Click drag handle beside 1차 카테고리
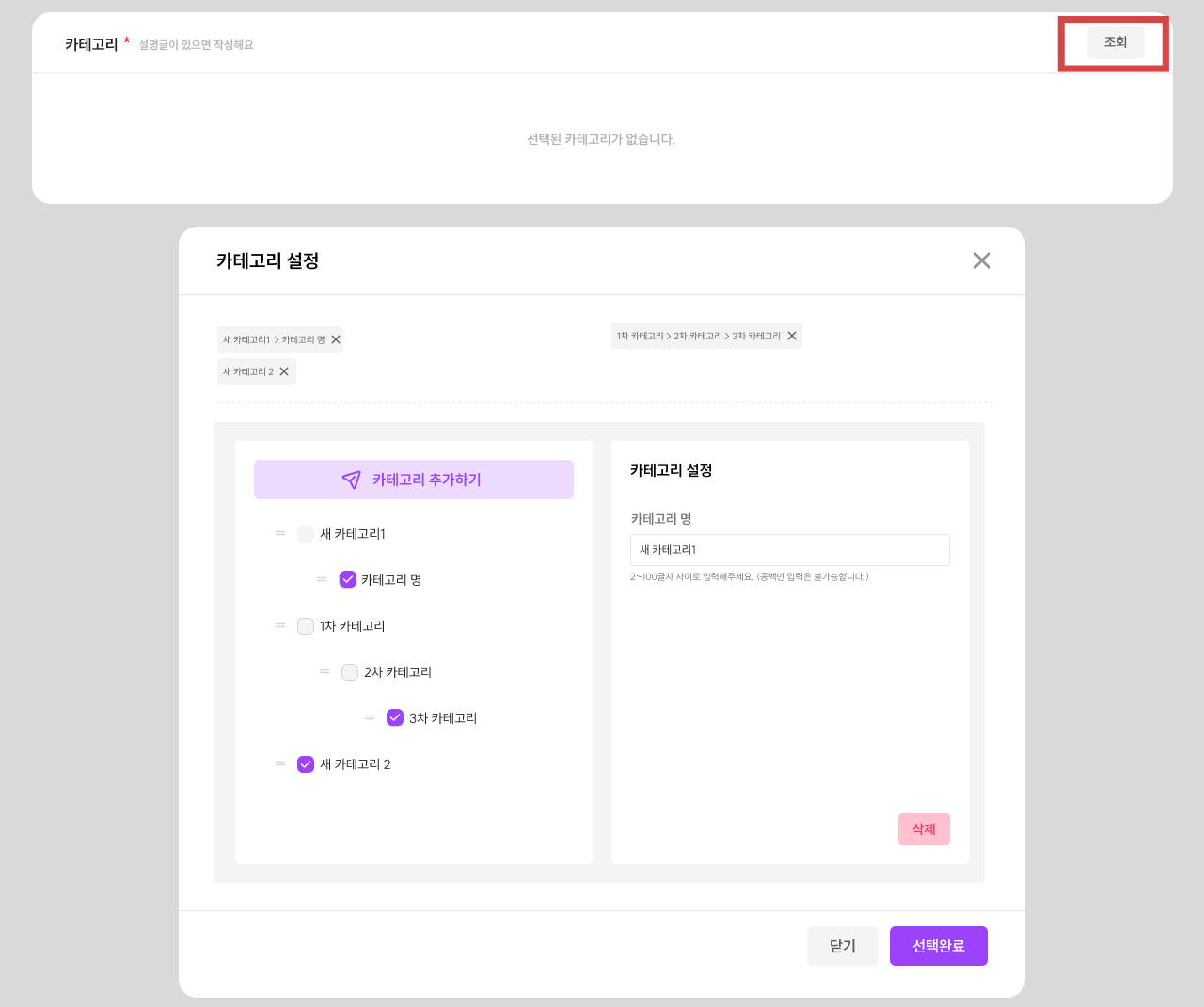1204x1007 pixels. (280, 625)
